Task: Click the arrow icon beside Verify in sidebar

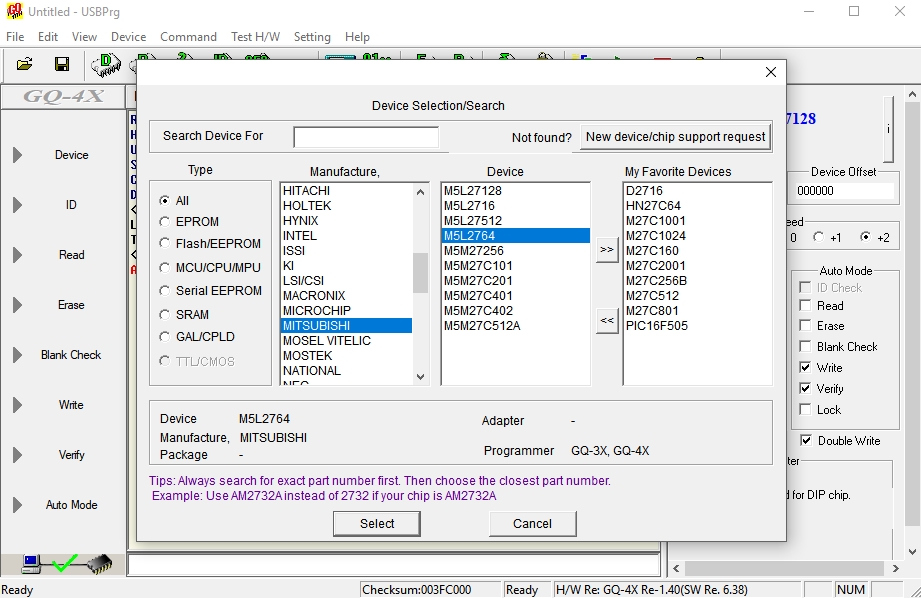Action: pyautogui.click(x=18, y=455)
